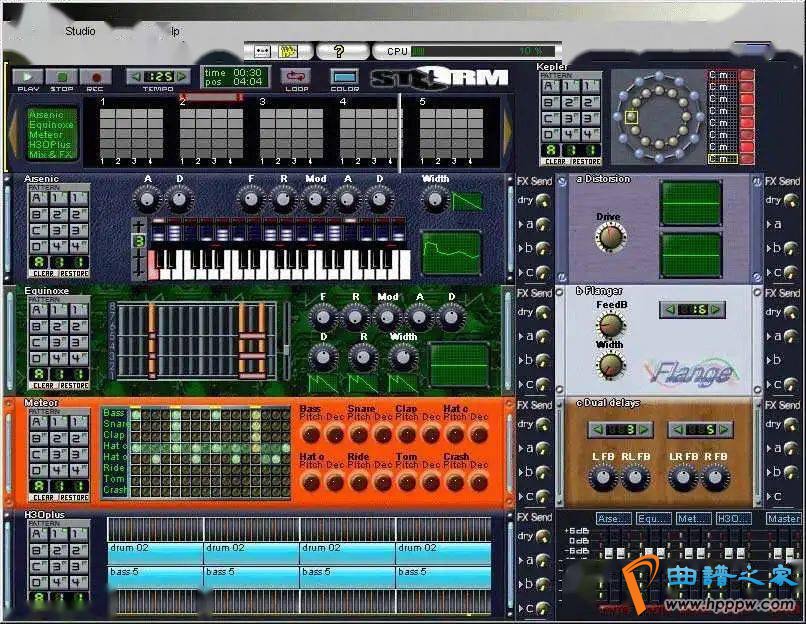
Task: Select the Master mixer channel tab
Action: pyautogui.click(x=783, y=519)
